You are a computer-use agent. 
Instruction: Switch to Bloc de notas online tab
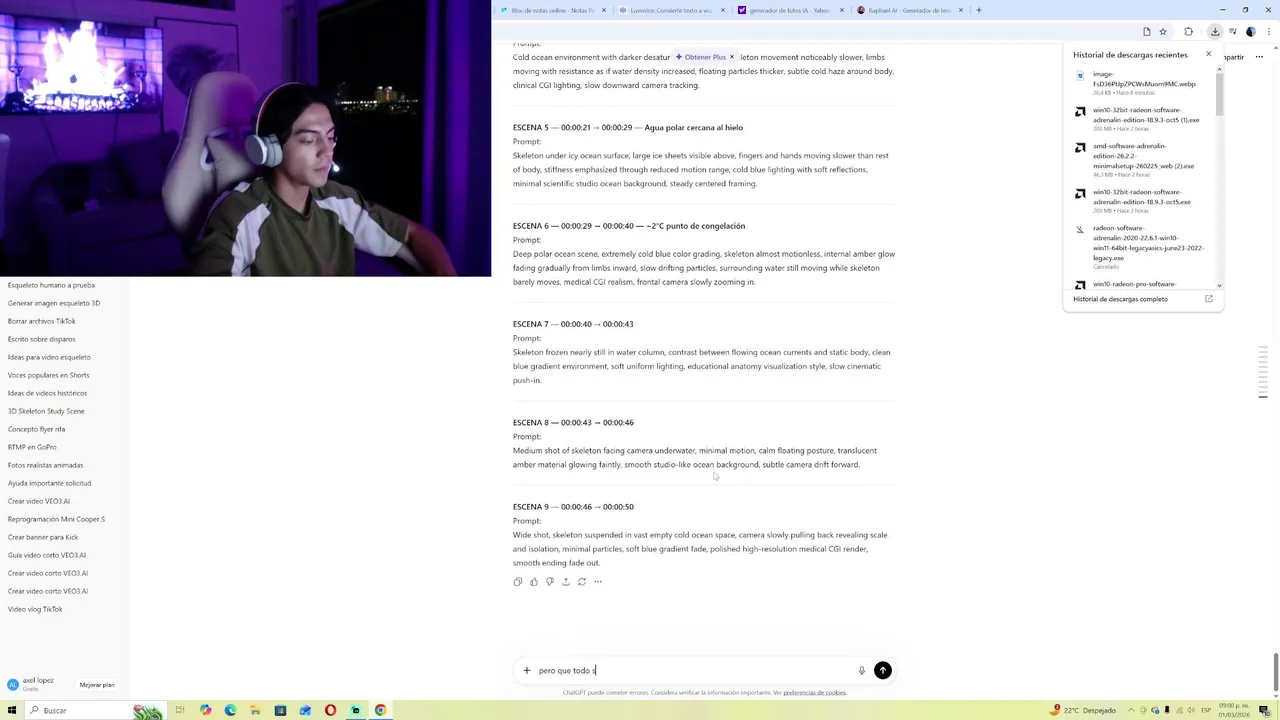coord(553,10)
